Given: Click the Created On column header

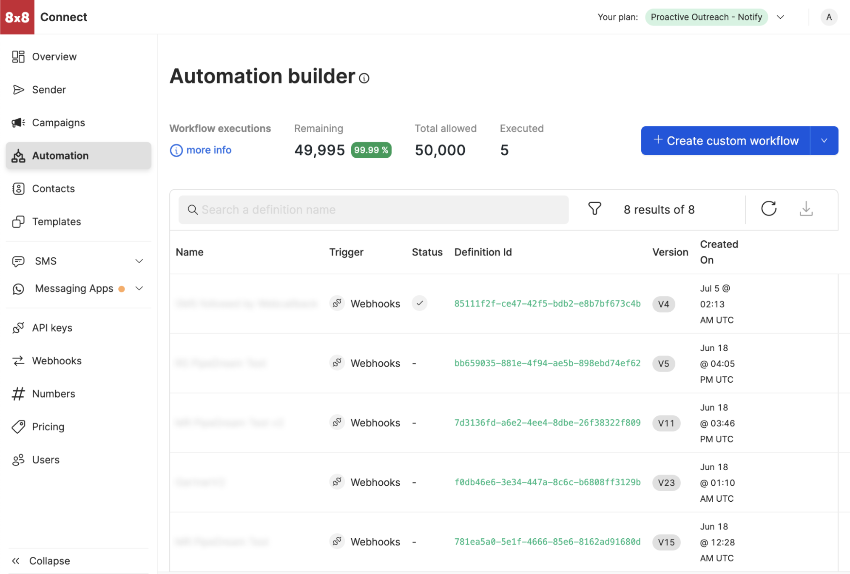Looking at the screenshot, I should [x=719, y=252].
